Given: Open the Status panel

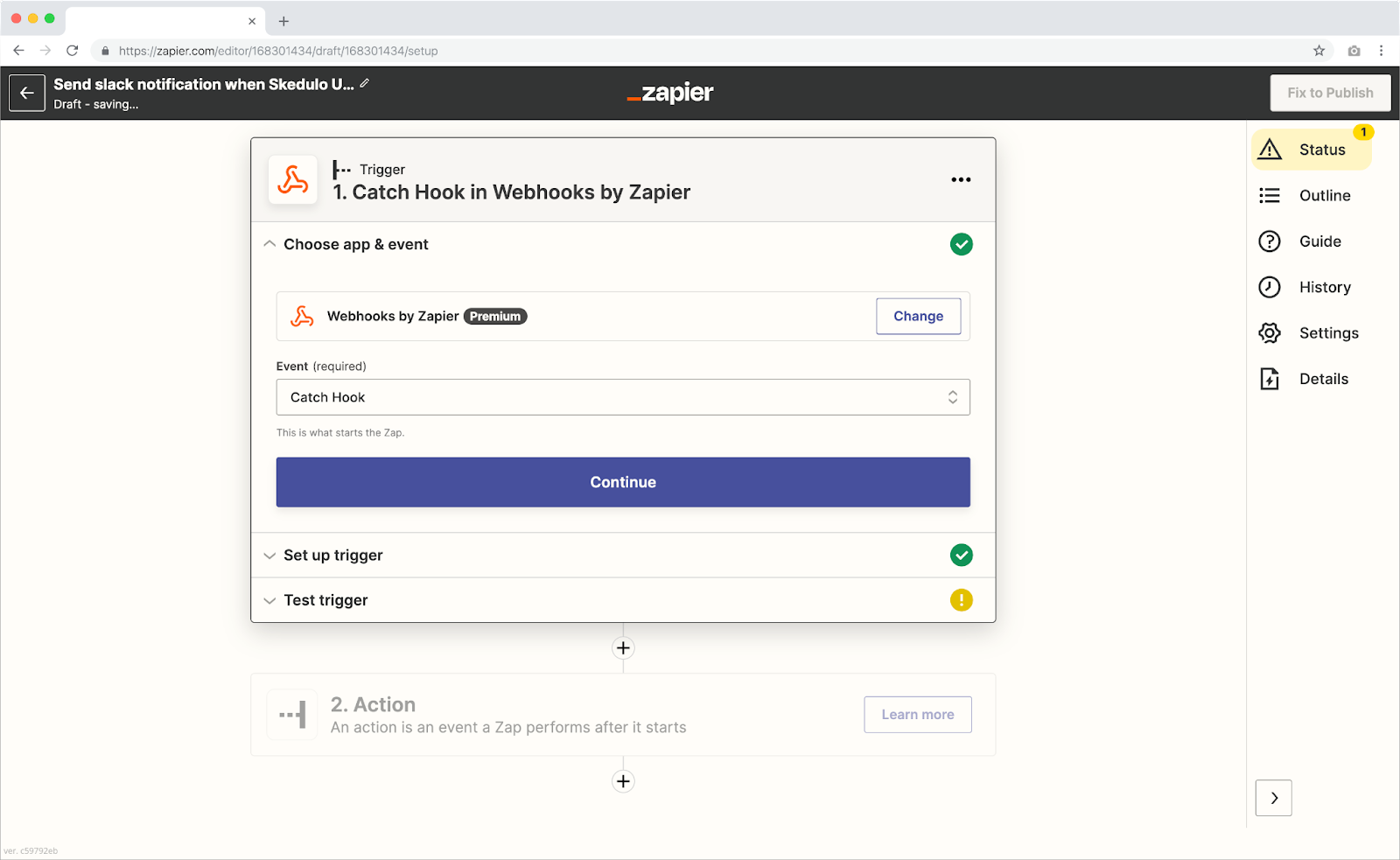Looking at the screenshot, I should pos(1312,150).
